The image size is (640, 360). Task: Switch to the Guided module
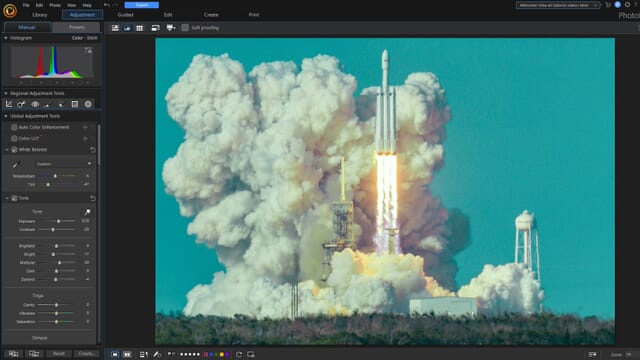tap(125, 15)
